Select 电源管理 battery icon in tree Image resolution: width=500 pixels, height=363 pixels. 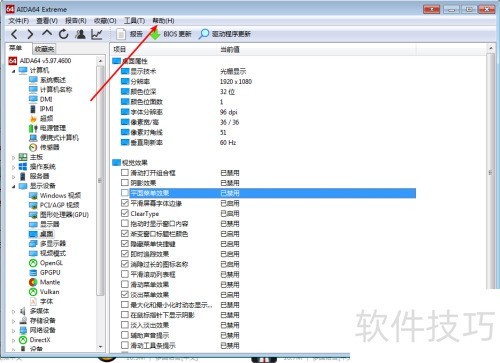pos(33,128)
